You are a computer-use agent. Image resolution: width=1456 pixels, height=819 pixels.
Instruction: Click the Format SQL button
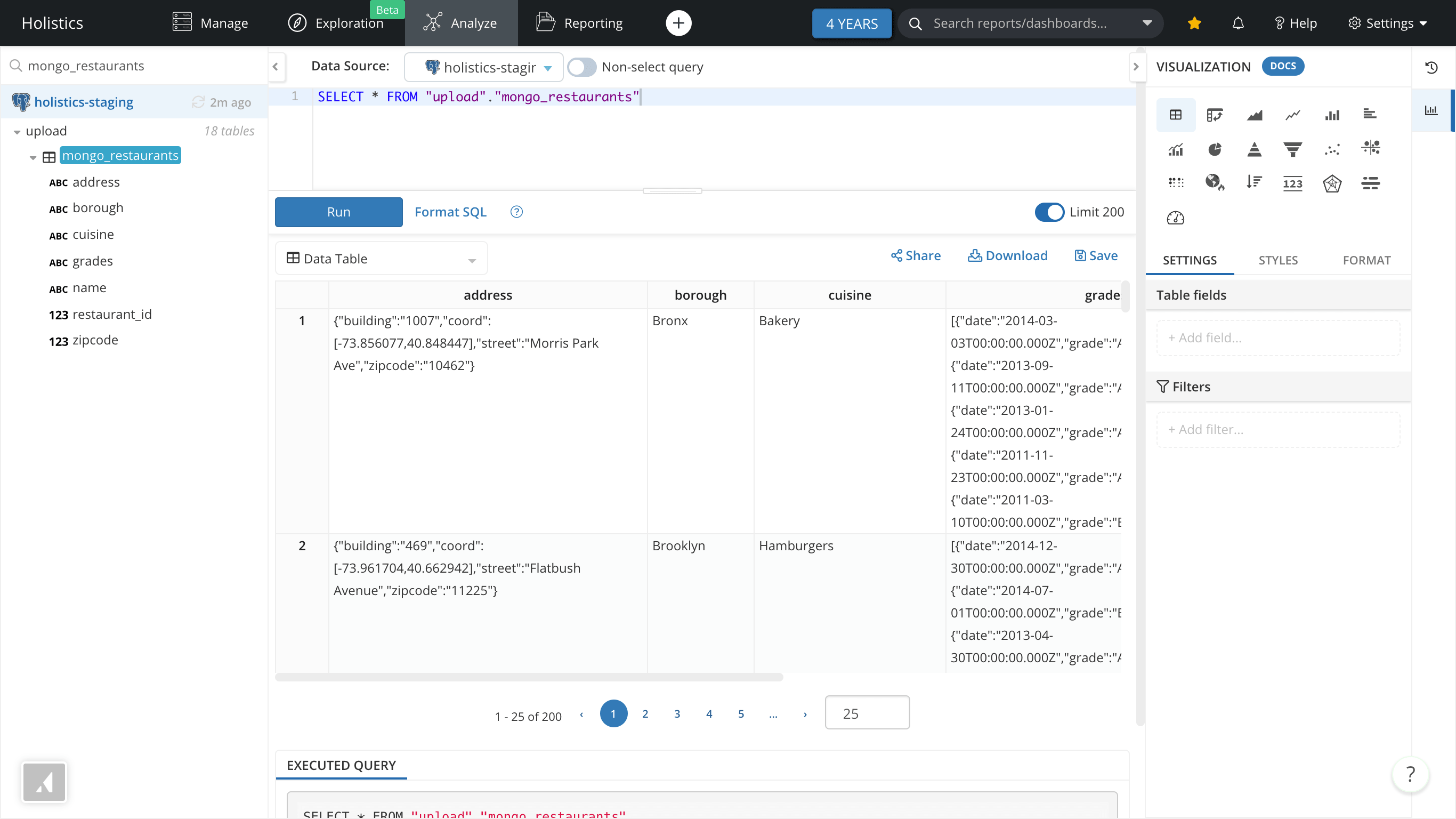tap(450, 211)
